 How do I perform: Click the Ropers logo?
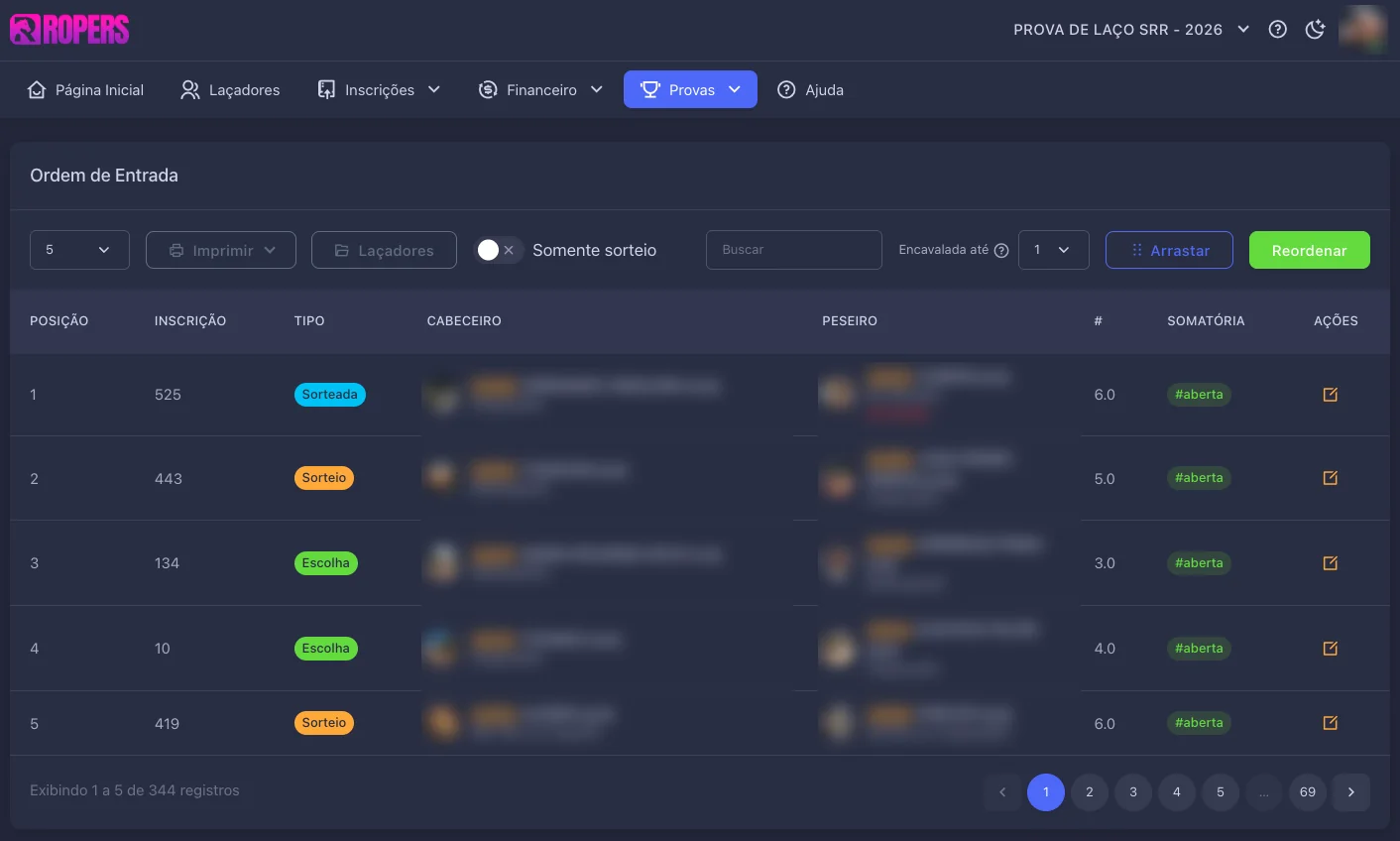(69, 30)
